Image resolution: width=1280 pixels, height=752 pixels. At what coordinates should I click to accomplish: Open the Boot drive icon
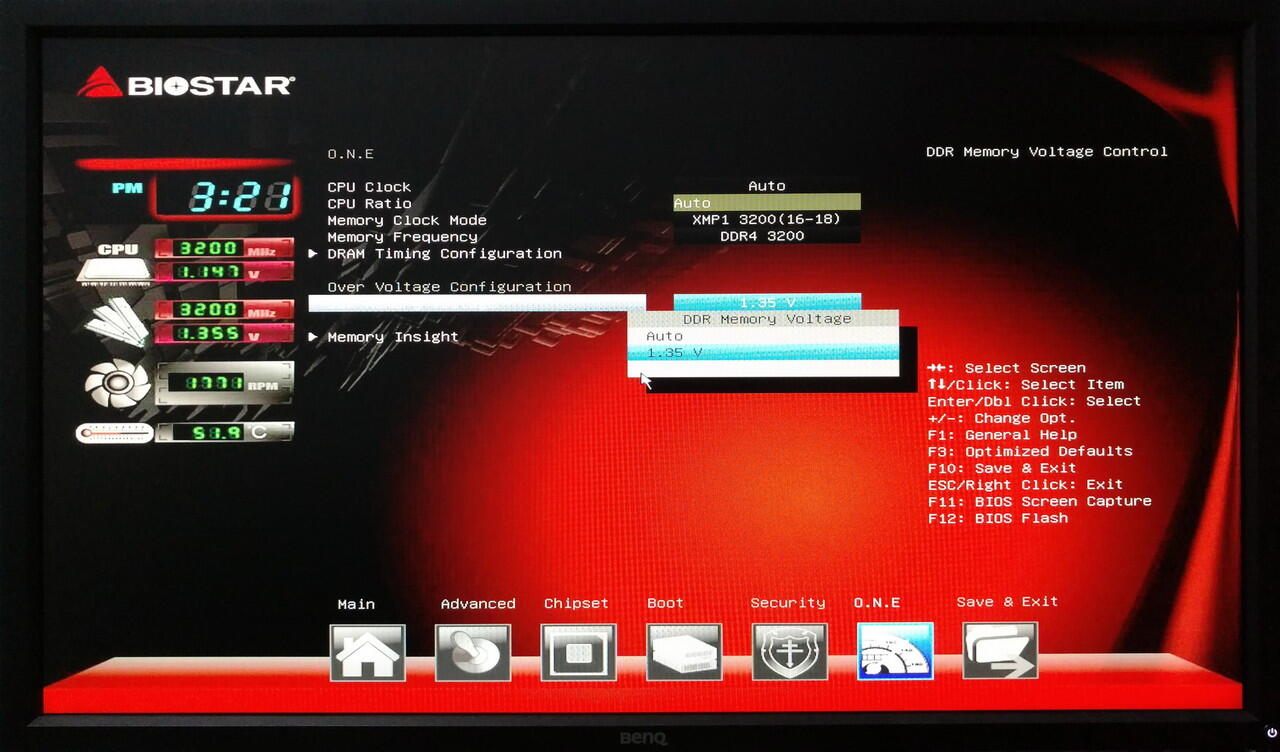pos(684,652)
